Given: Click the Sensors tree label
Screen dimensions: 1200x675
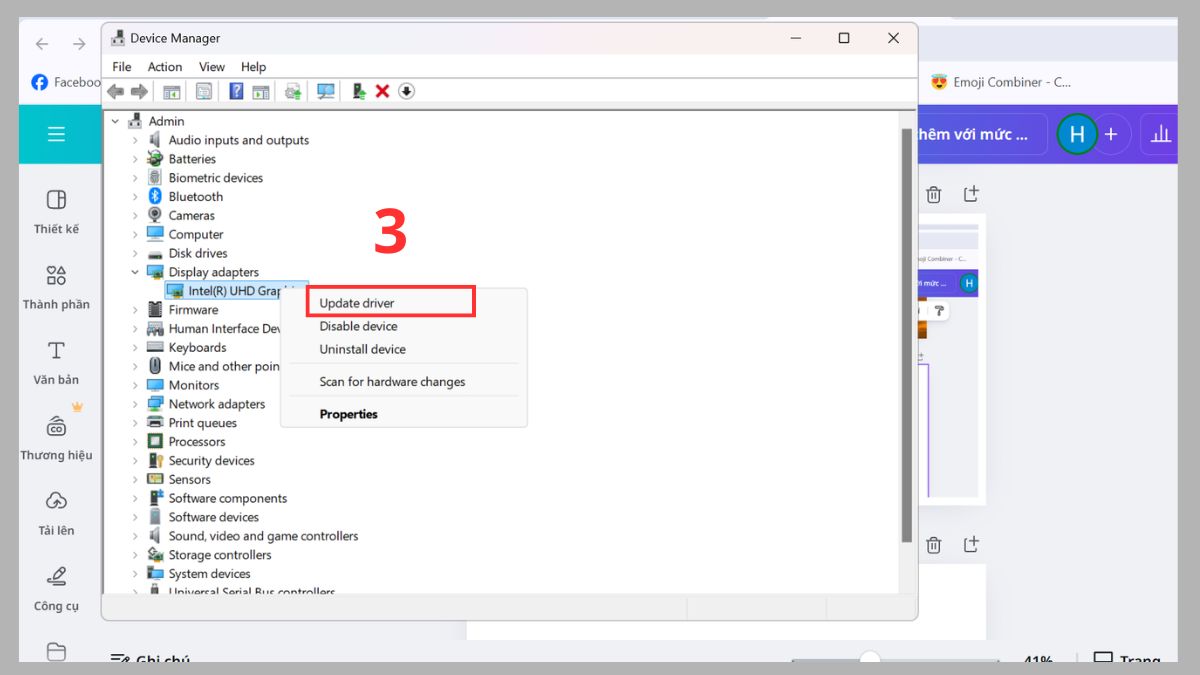Looking at the screenshot, I should pos(190,480).
